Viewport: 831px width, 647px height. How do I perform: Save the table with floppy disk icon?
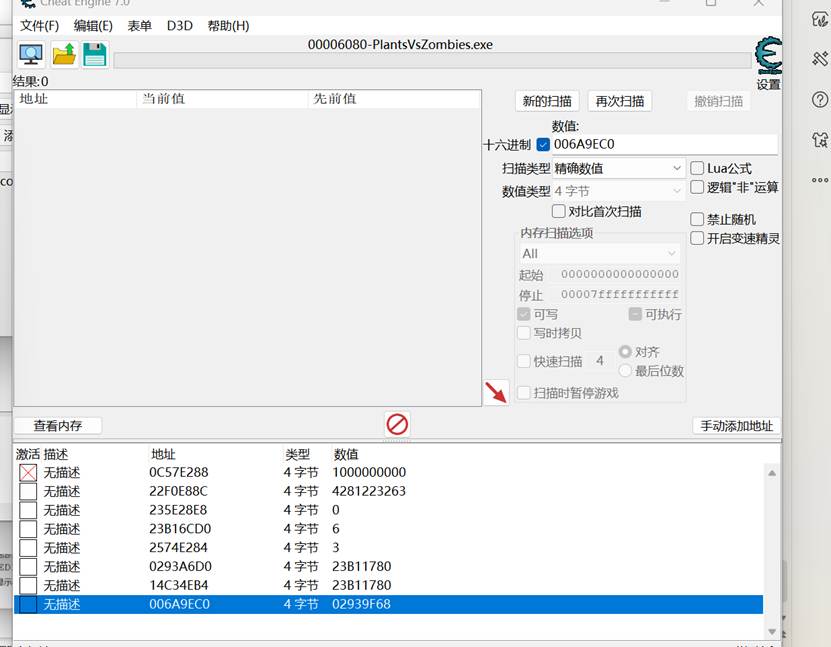click(x=95, y=55)
